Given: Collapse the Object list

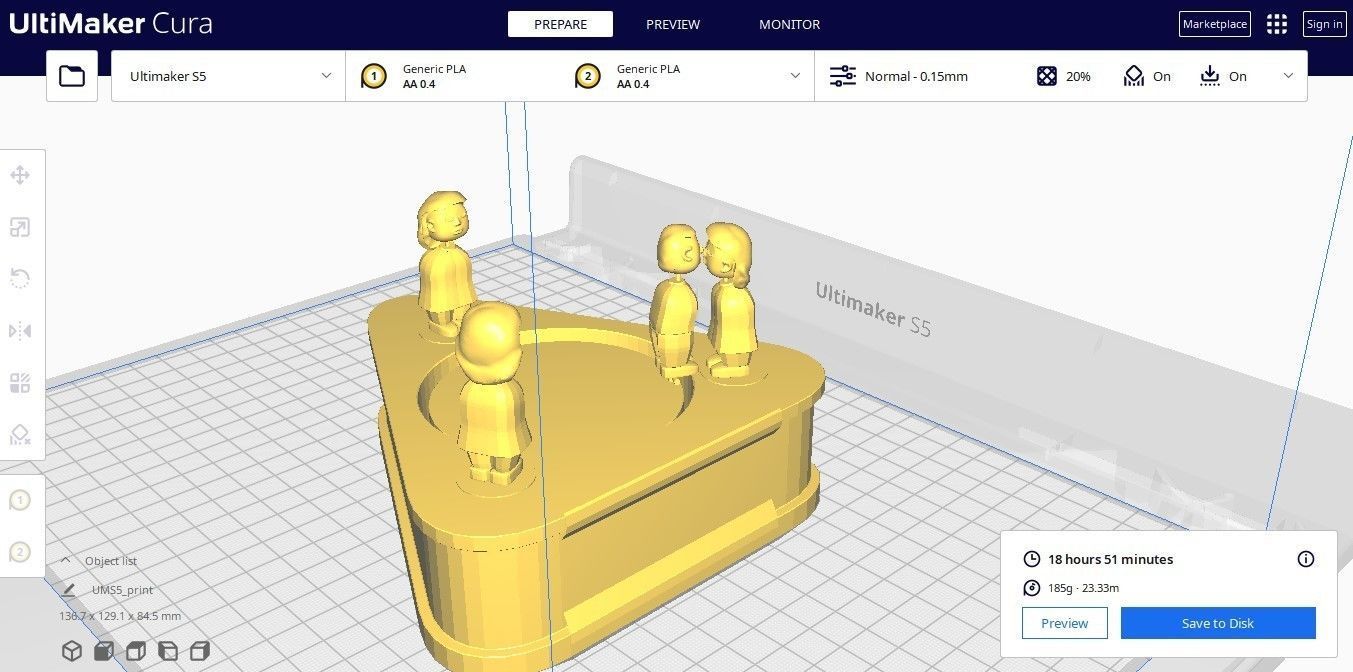Looking at the screenshot, I should pyautogui.click(x=66, y=561).
